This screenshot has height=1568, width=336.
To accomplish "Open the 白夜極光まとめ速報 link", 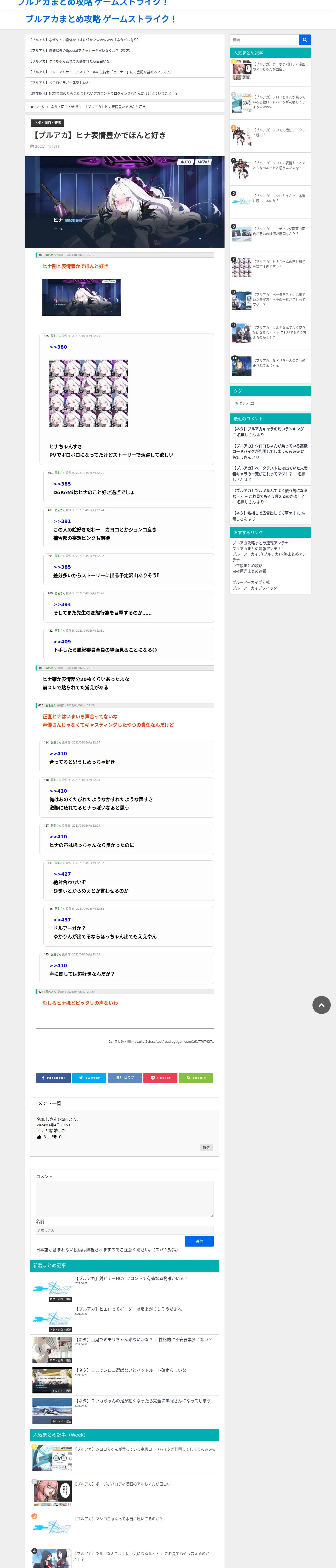I will pos(249,571).
